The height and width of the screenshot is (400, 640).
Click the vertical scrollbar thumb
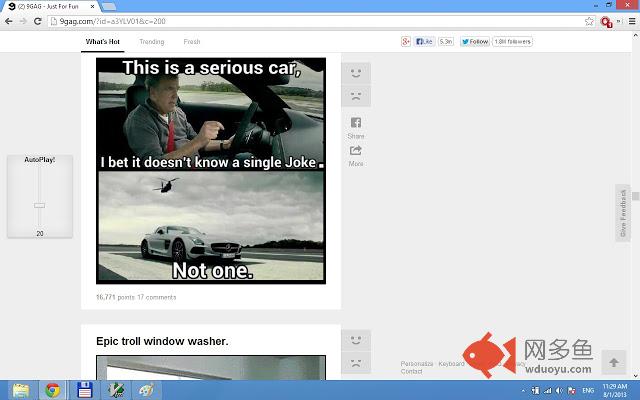[636, 196]
